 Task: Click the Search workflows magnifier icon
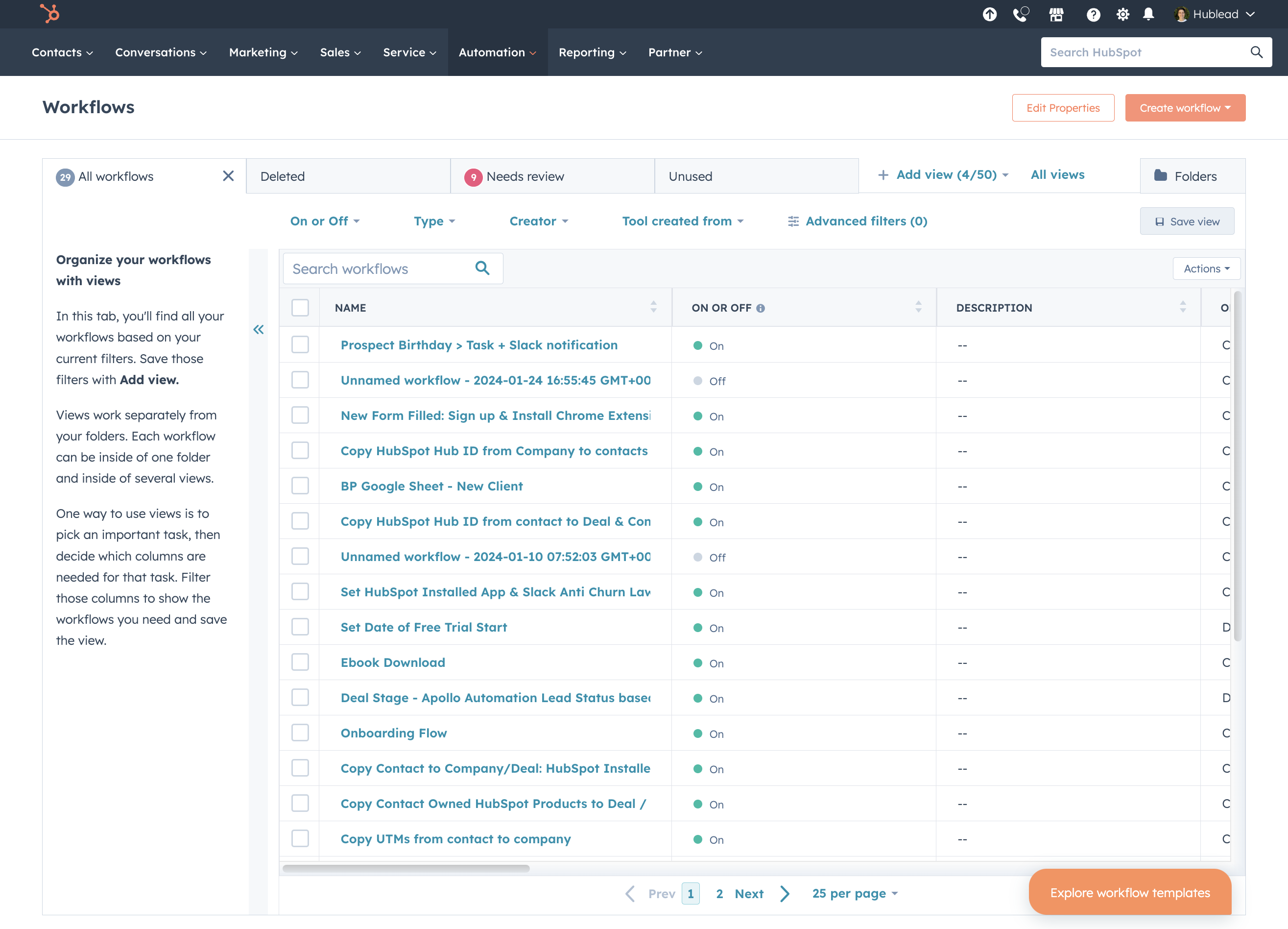482,268
